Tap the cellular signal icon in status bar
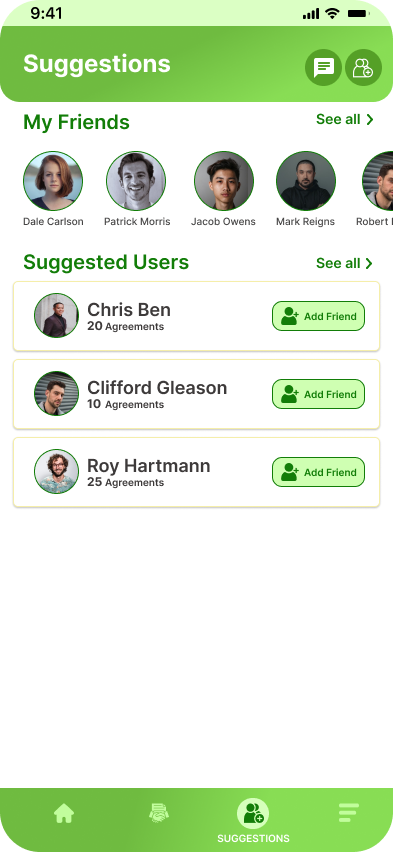This screenshot has width=393, height=852. 311,14
